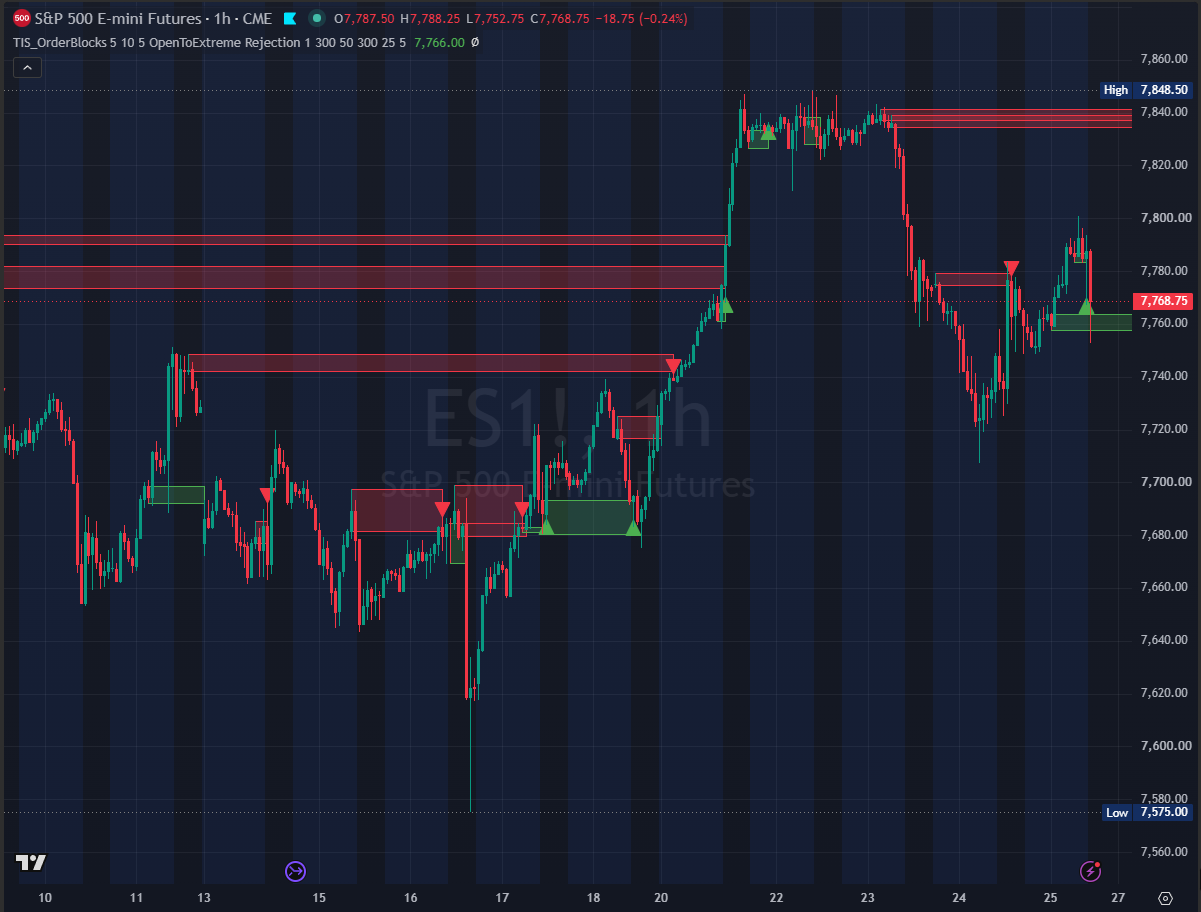The width and height of the screenshot is (1201, 912).
Task: Select the red down-triangle signal above the 24 session
Action: point(1012,268)
